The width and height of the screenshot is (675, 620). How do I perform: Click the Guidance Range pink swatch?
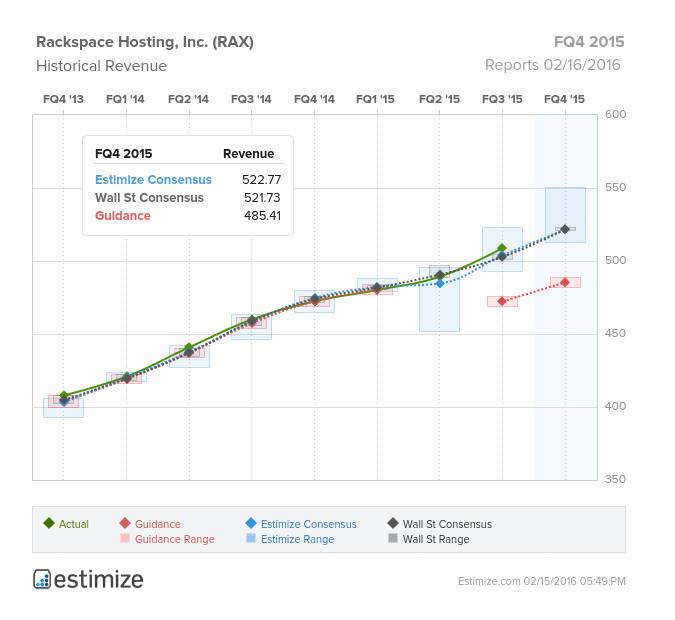(x=125, y=538)
